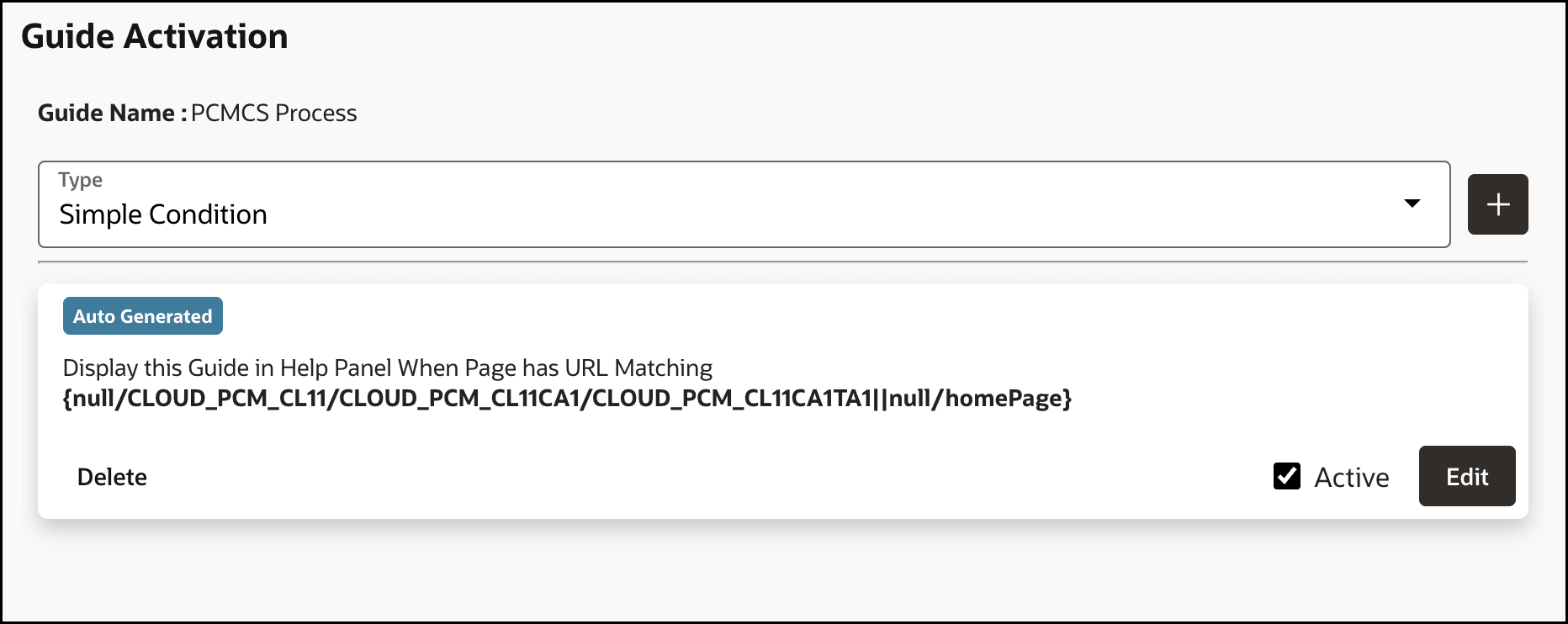1568x624 pixels.
Task: Click the Edit button
Action: 1466,476
